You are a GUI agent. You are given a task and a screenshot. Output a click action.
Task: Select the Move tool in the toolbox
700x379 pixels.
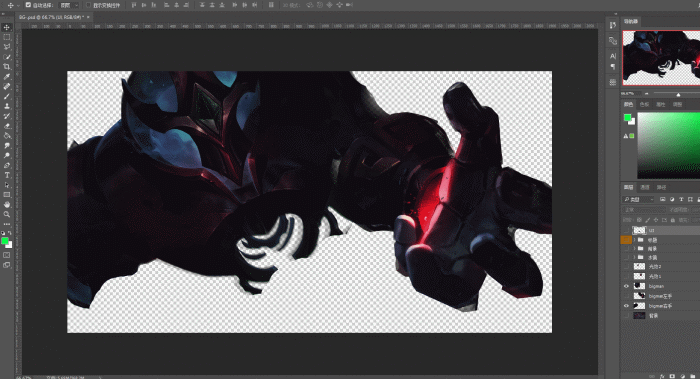tap(7, 27)
